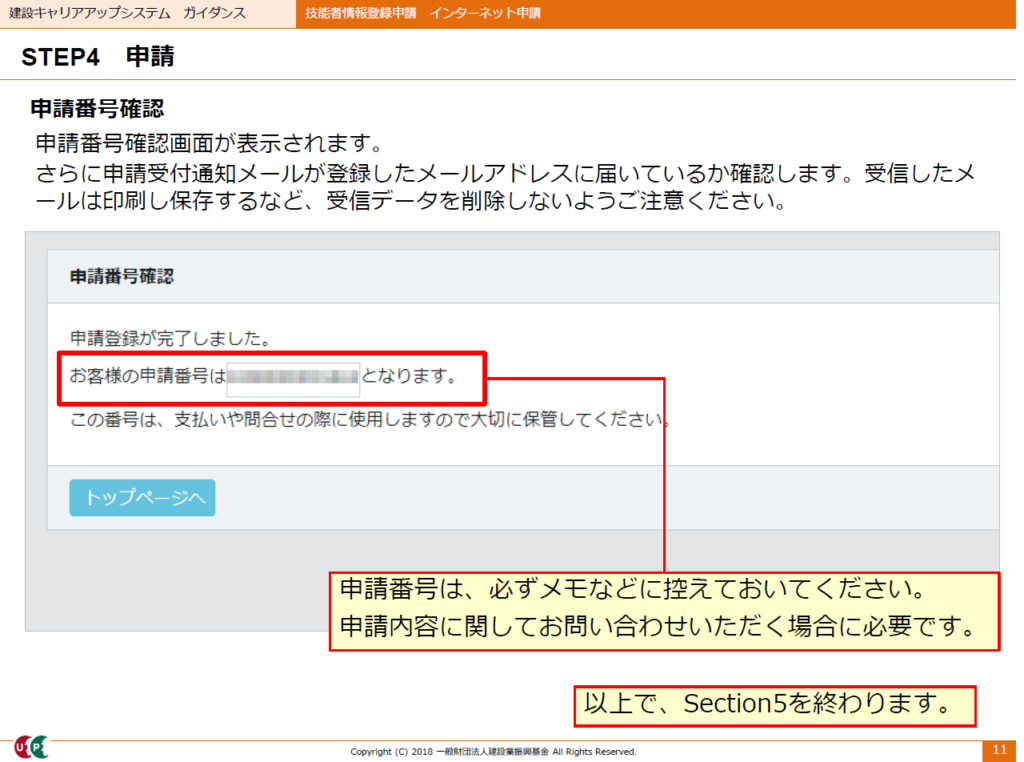Click the トップページへ button
The width and height of the screenshot is (1024, 762).
pos(142,498)
